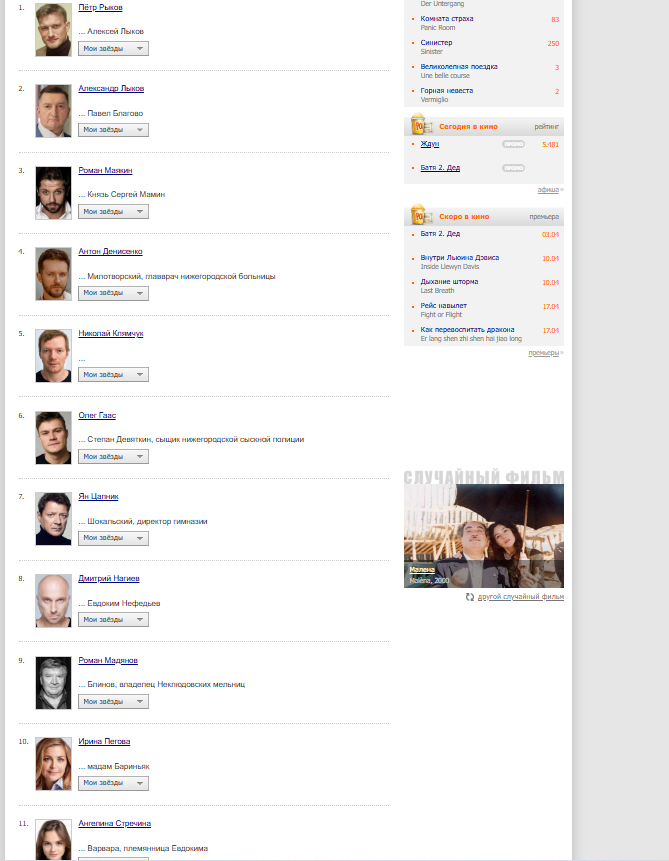Expand 'Мои звёзды' dropdown for Ян Цапник

[113, 538]
